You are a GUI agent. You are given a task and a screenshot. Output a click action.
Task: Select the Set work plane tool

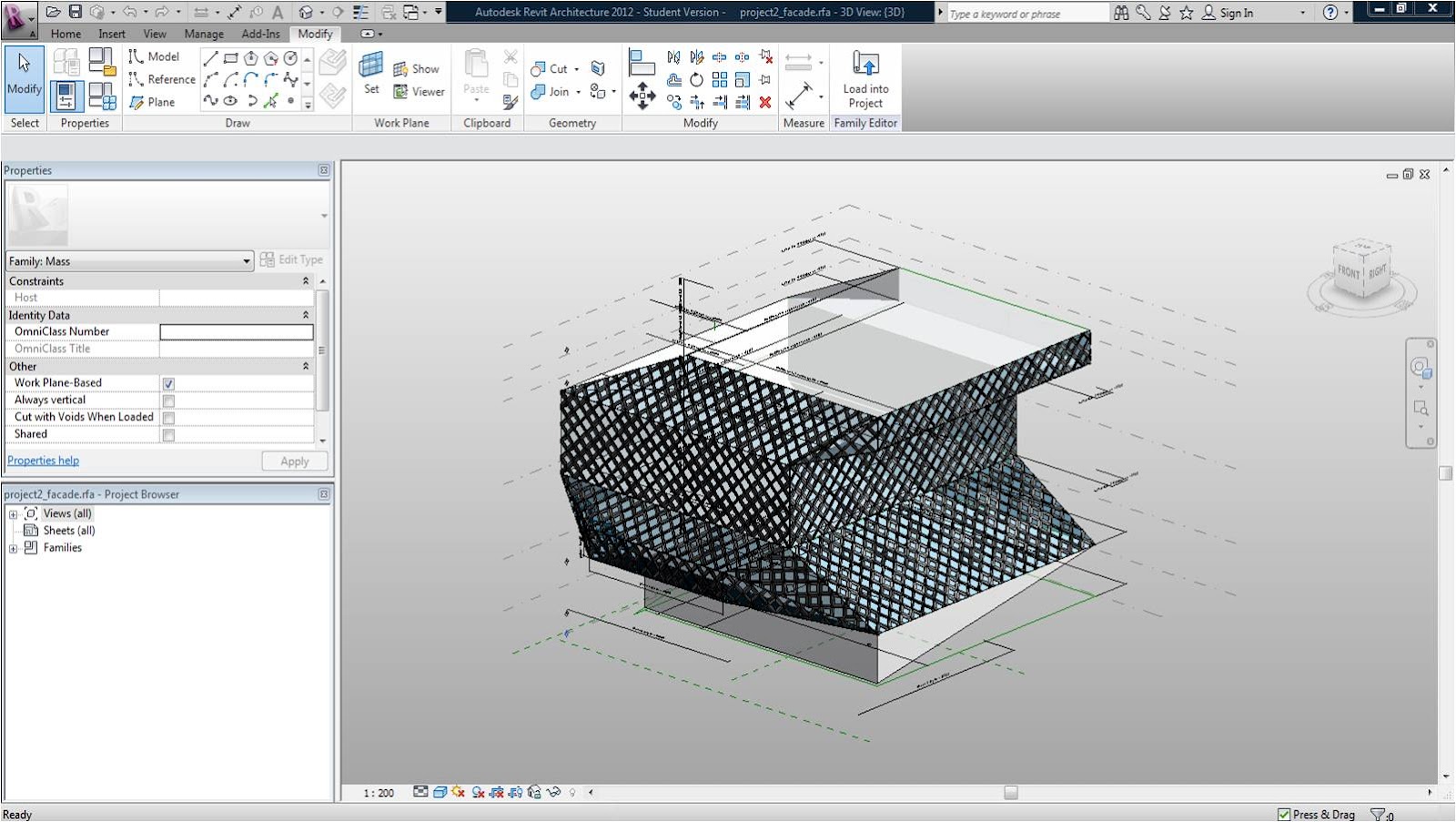(371, 73)
